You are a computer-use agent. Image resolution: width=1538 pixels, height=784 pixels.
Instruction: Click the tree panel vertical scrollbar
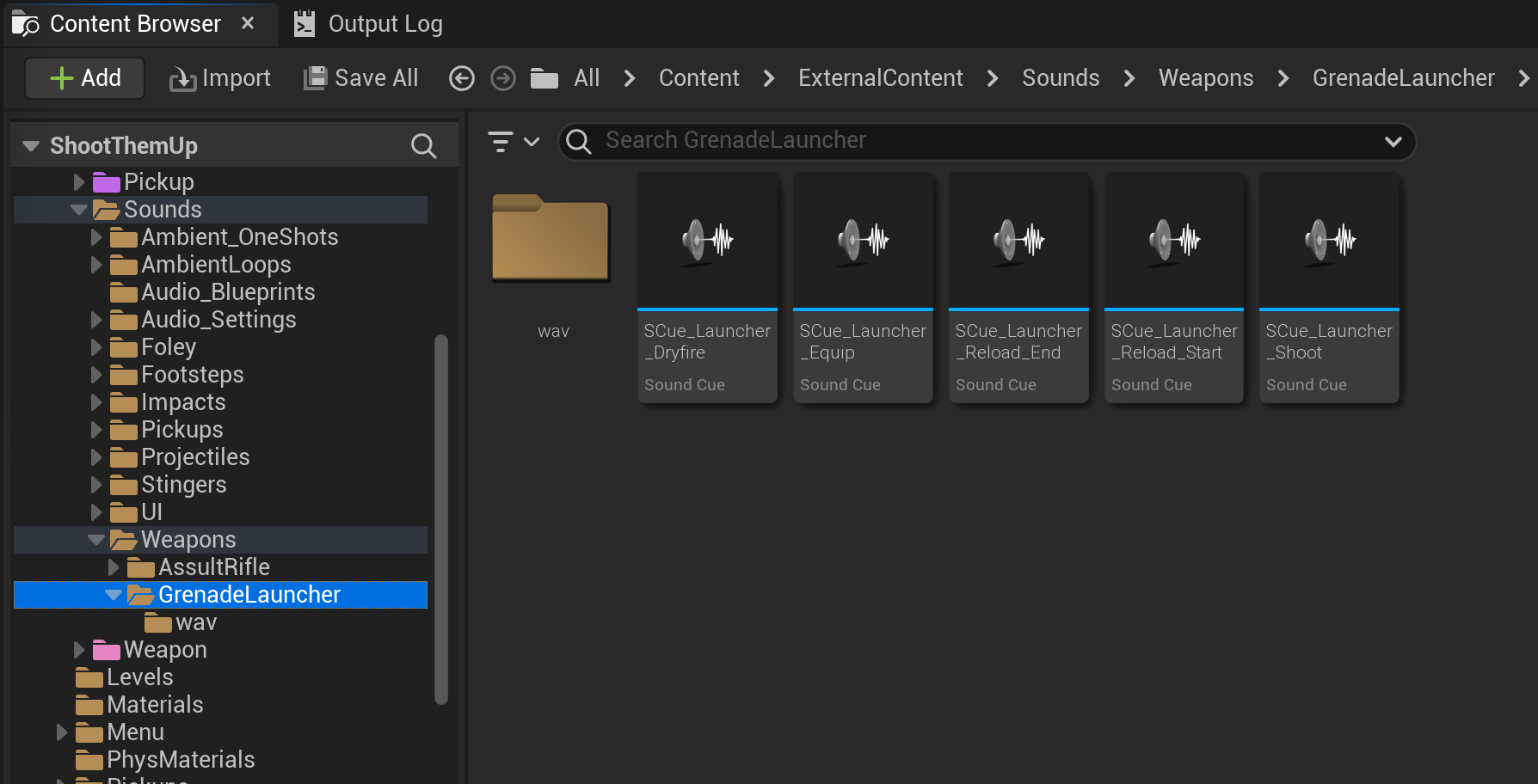[441, 519]
